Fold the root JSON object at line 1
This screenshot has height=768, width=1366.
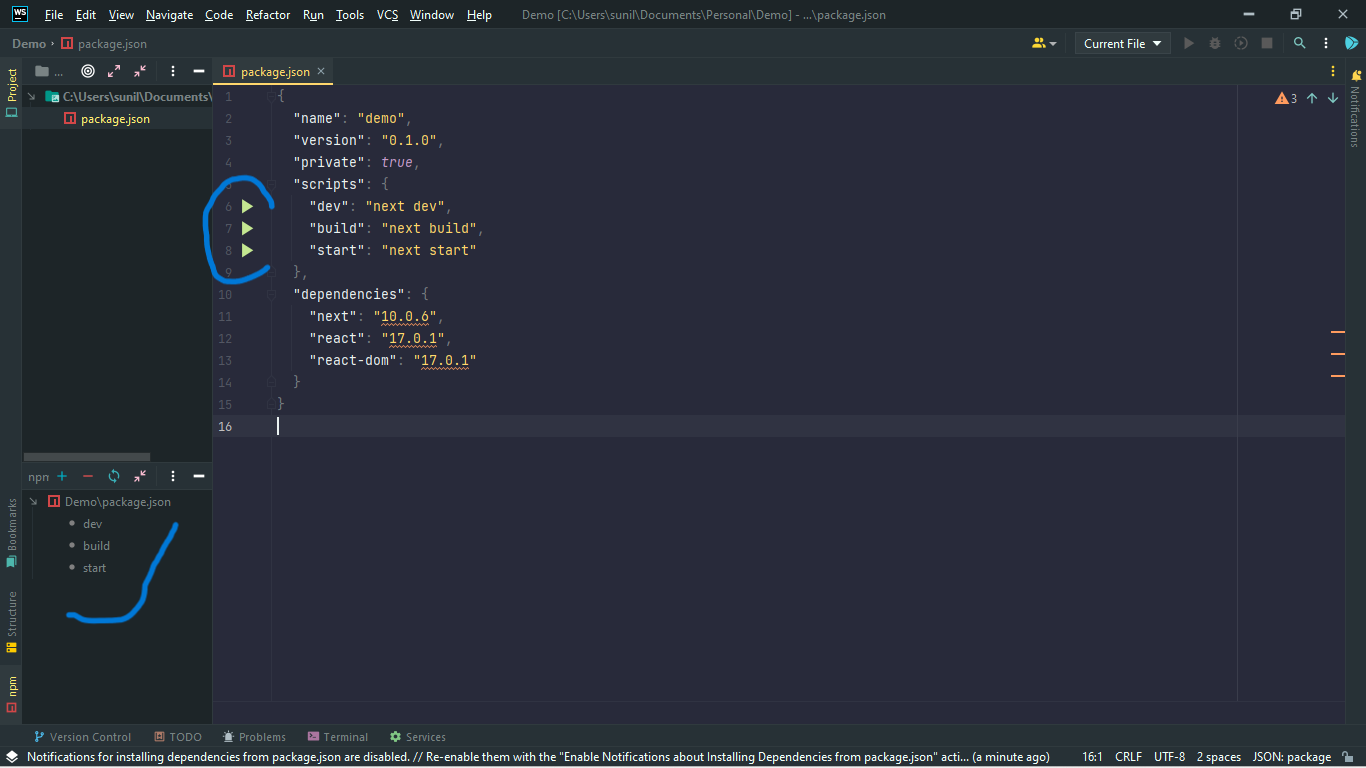271,97
